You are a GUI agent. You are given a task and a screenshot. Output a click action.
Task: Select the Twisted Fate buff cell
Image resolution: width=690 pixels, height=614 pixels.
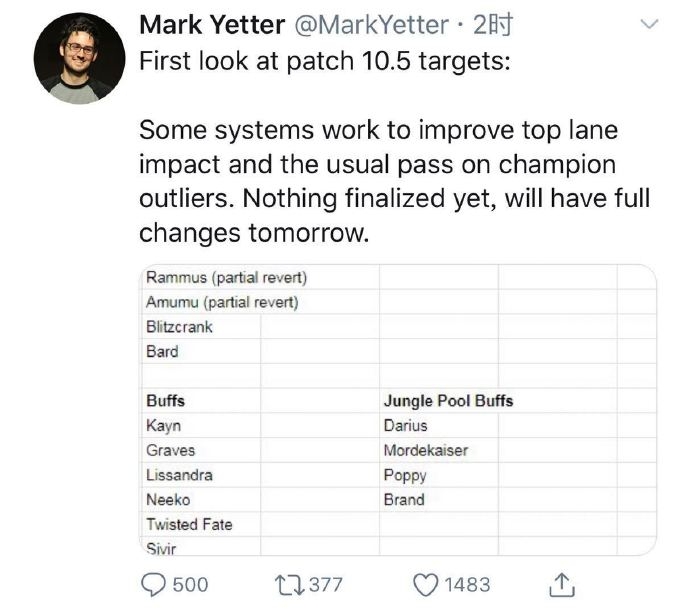click(189, 524)
